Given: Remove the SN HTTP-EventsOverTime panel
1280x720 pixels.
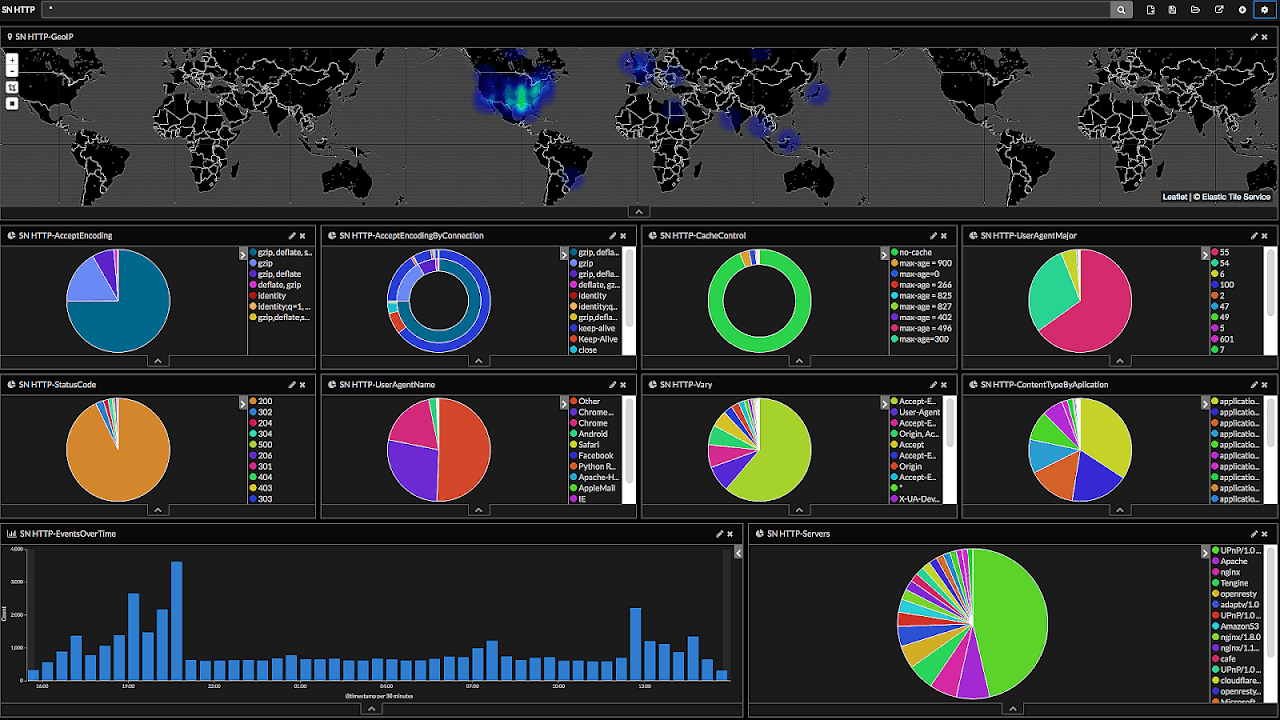Looking at the screenshot, I should click(x=730, y=534).
